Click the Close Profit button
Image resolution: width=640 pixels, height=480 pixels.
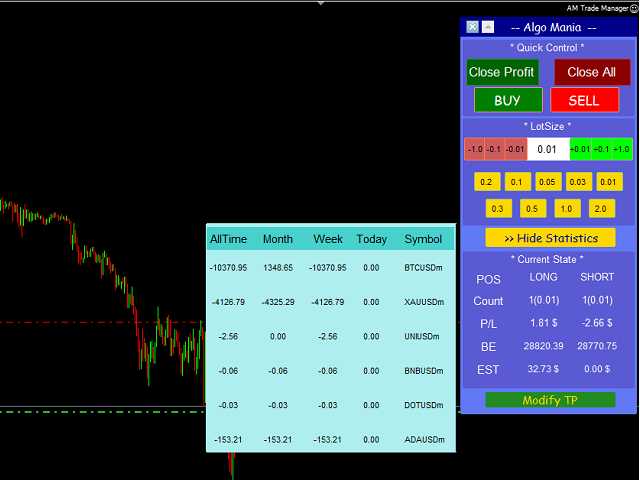click(502, 72)
